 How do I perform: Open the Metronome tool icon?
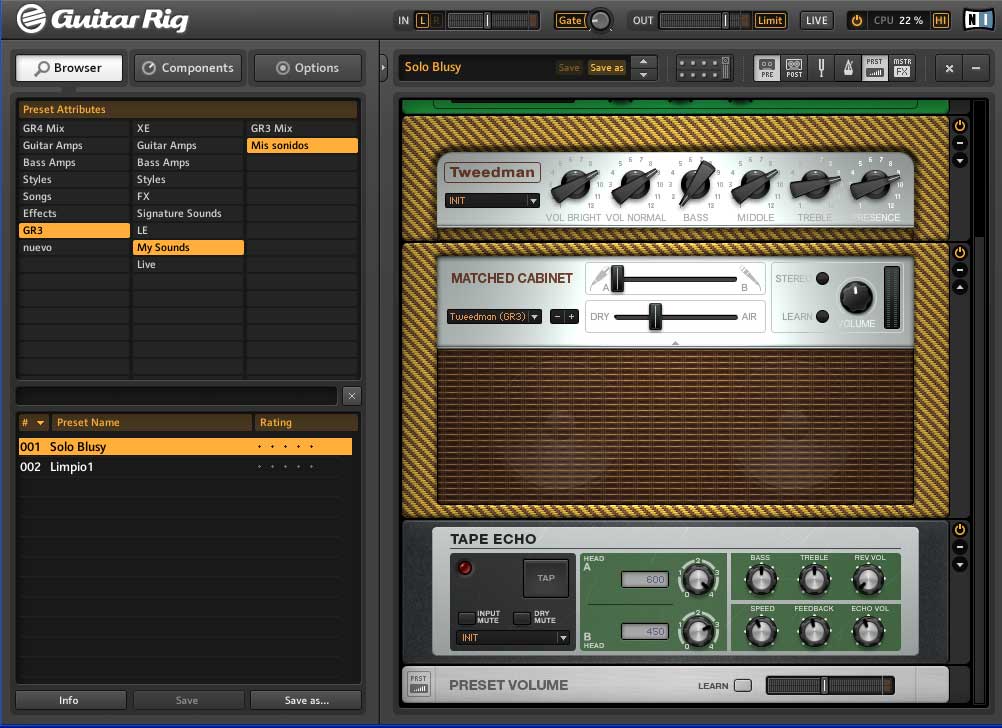(848, 68)
